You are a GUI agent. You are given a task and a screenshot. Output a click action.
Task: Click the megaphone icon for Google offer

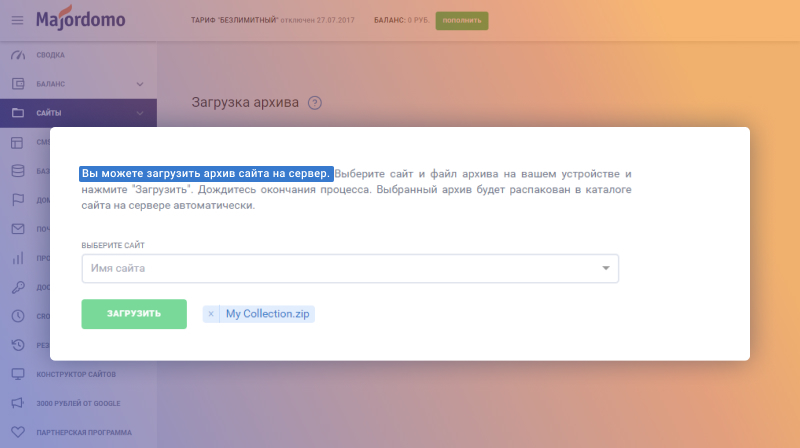[17, 403]
